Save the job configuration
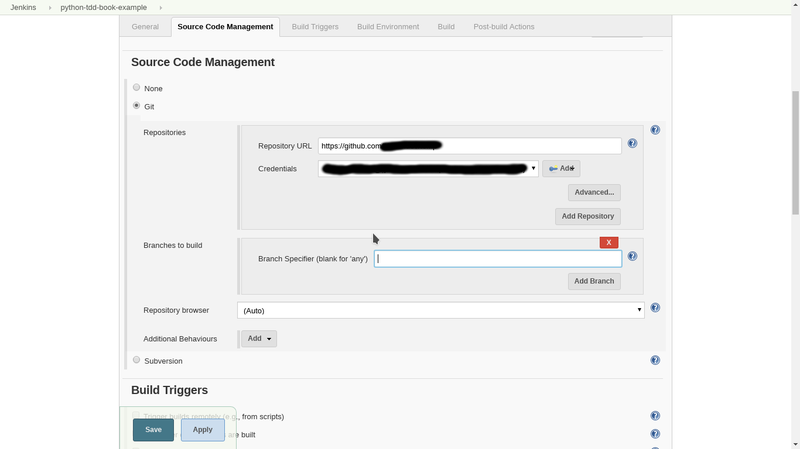800x449 pixels. pos(153,430)
